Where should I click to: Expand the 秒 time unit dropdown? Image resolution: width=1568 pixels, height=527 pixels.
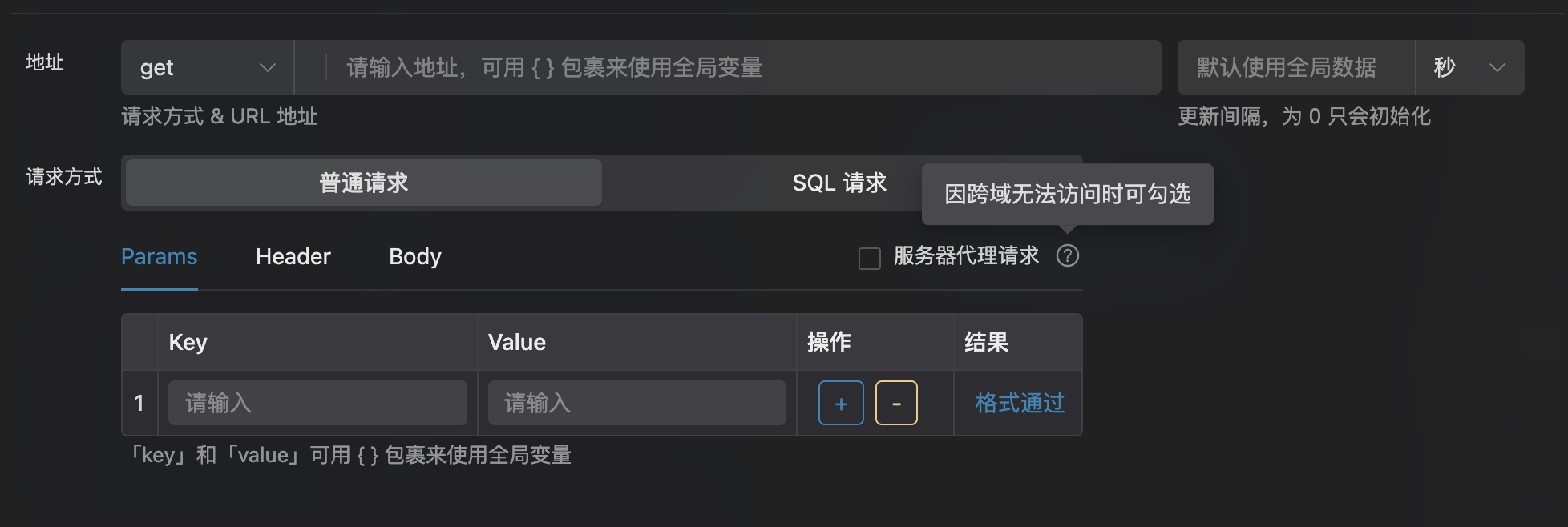(x=1469, y=68)
